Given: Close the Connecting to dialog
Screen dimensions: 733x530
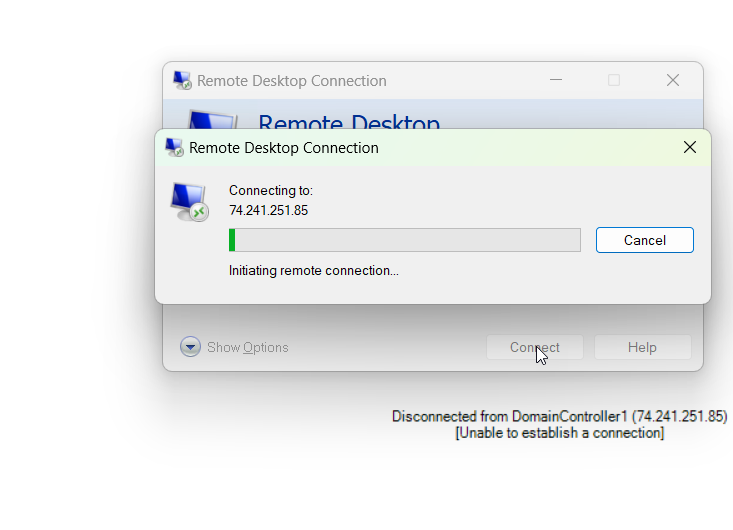Looking at the screenshot, I should [x=690, y=148].
